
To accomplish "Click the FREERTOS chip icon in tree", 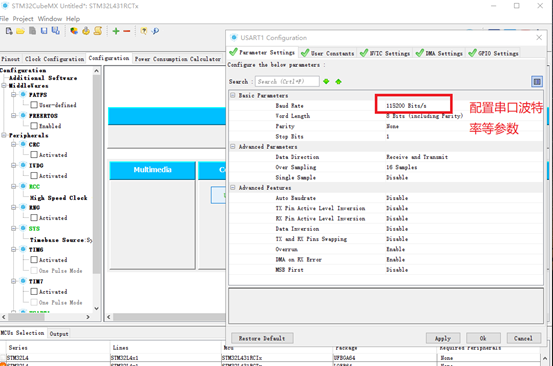I will pyautogui.click(x=23, y=115).
